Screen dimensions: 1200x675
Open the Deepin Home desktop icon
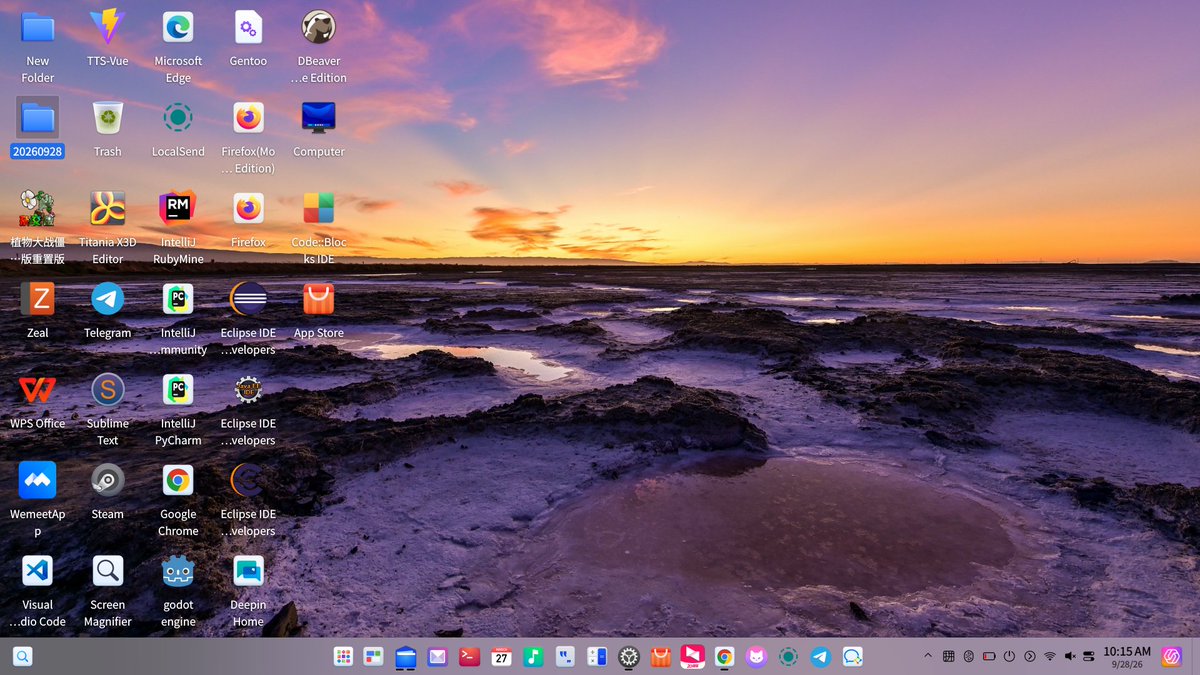248,570
